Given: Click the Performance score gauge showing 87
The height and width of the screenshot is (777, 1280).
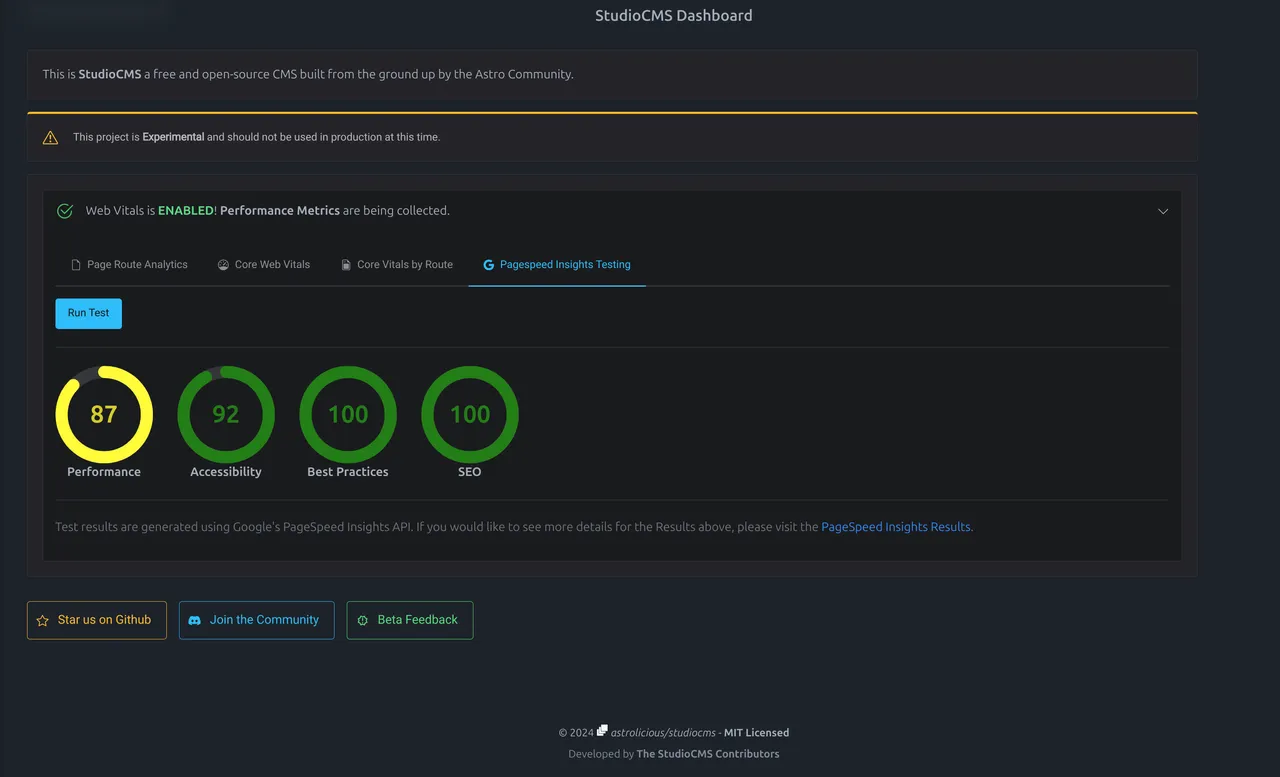Looking at the screenshot, I should 104,414.
